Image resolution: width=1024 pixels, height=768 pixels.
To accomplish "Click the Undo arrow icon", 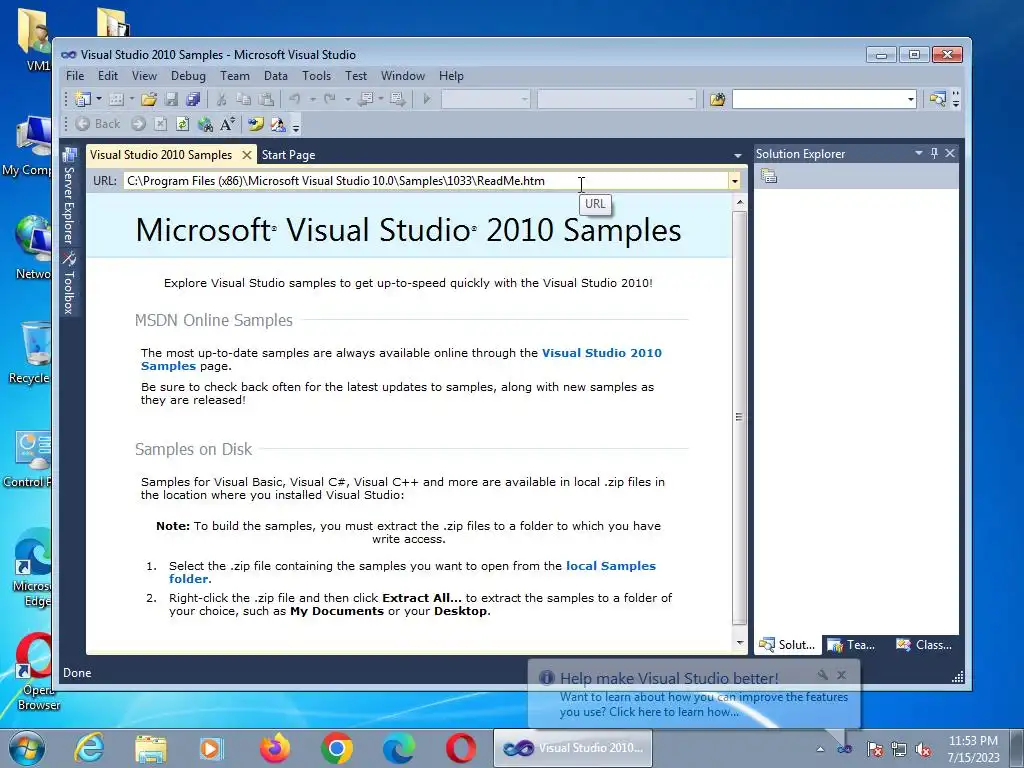I will [295, 99].
